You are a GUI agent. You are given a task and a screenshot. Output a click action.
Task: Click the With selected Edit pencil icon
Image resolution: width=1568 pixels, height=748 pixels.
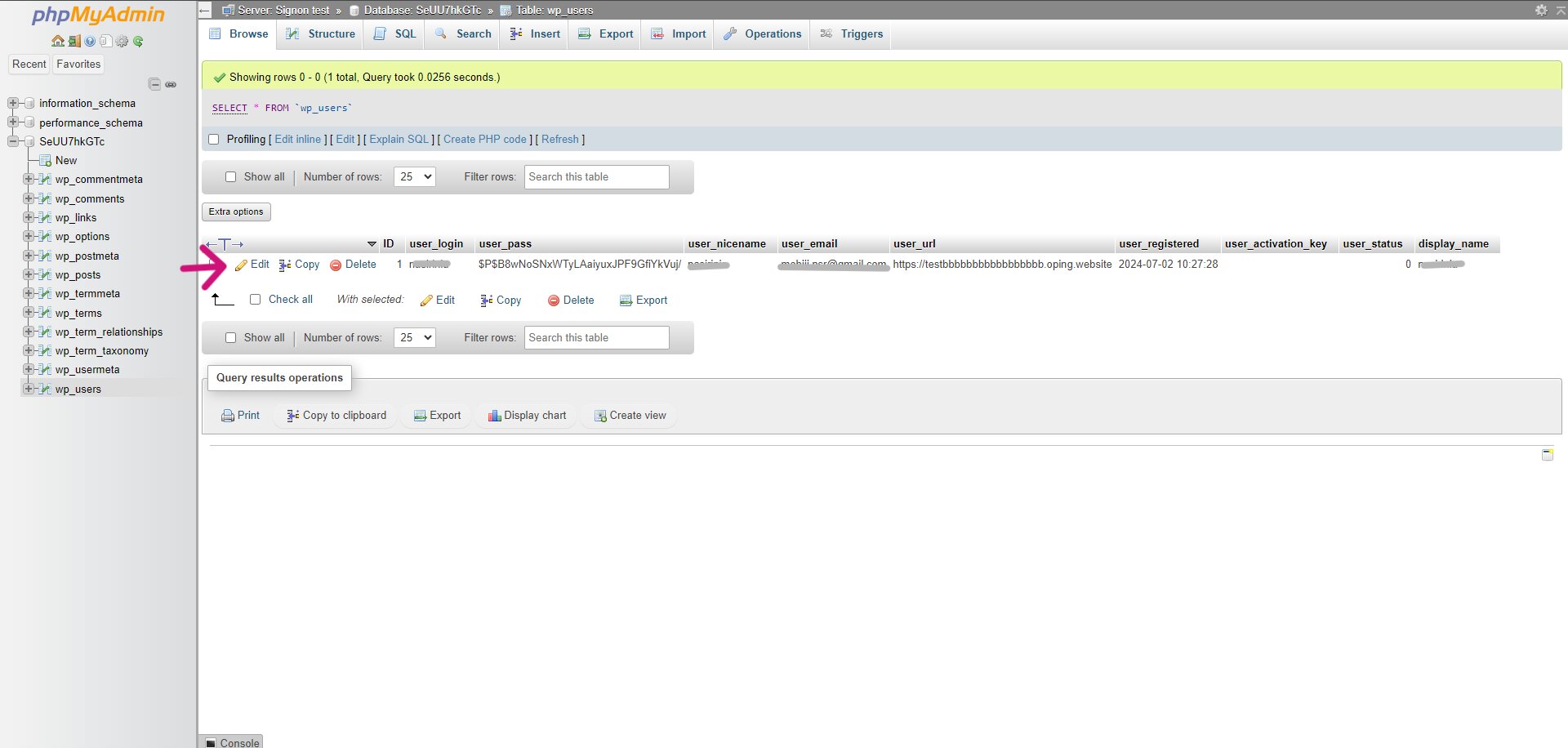(x=426, y=301)
